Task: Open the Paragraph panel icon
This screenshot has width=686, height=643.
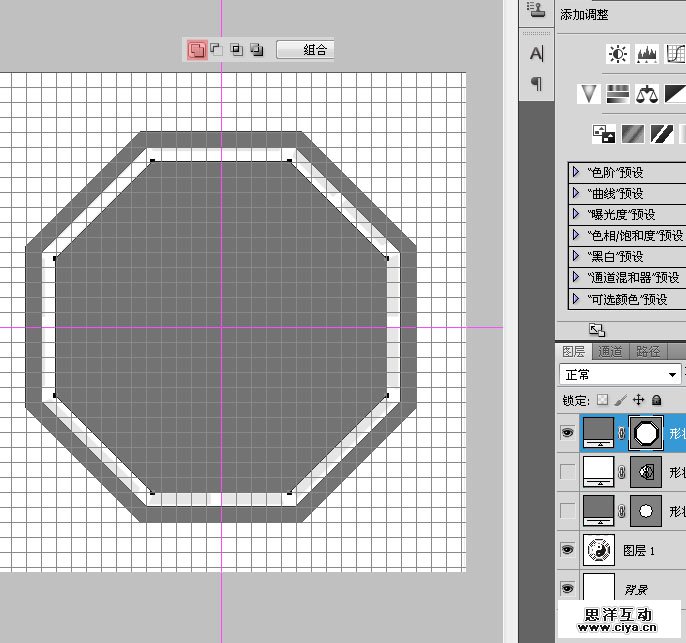Action: tap(537, 84)
